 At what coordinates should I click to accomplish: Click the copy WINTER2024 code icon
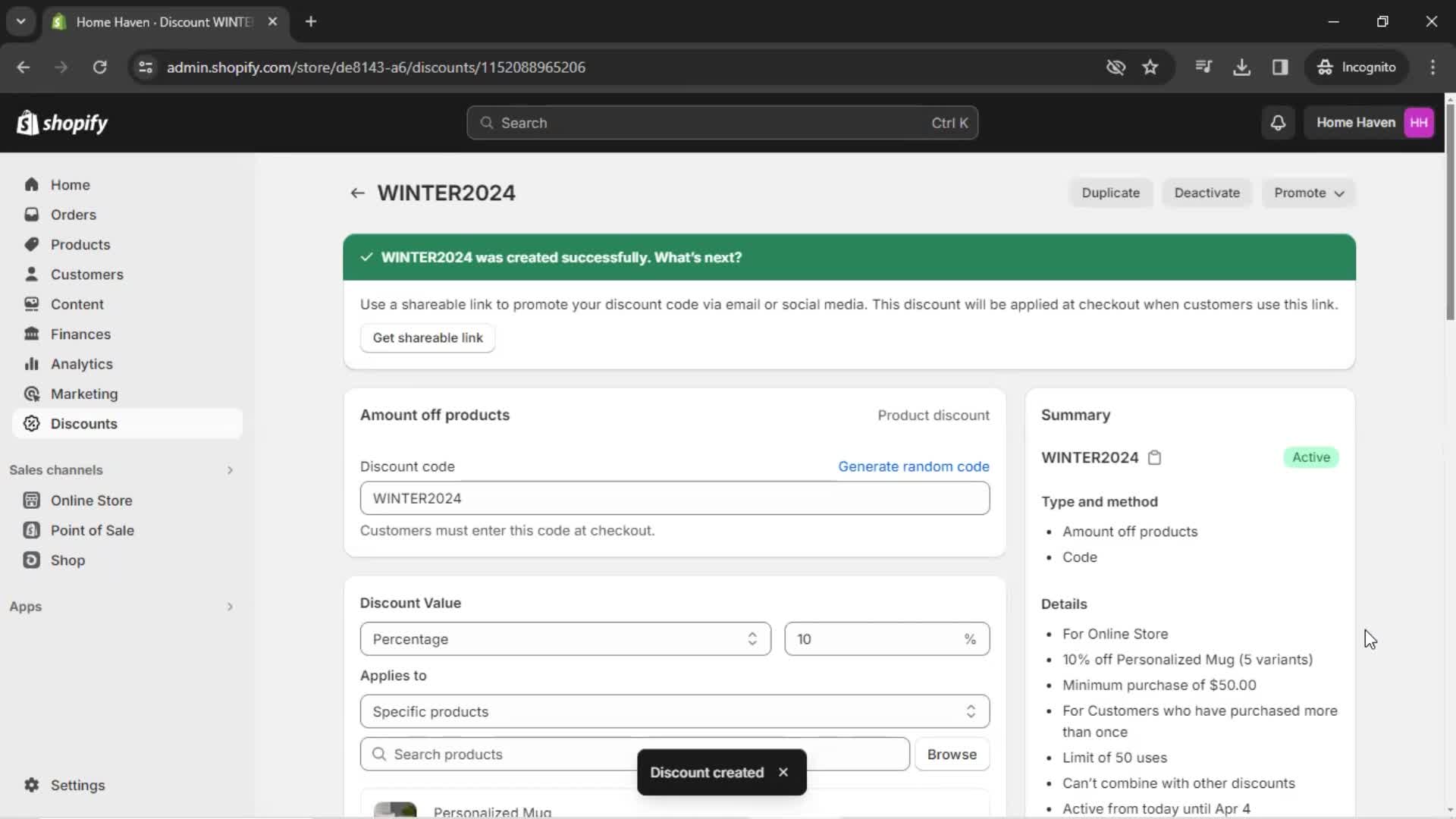(x=1155, y=457)
